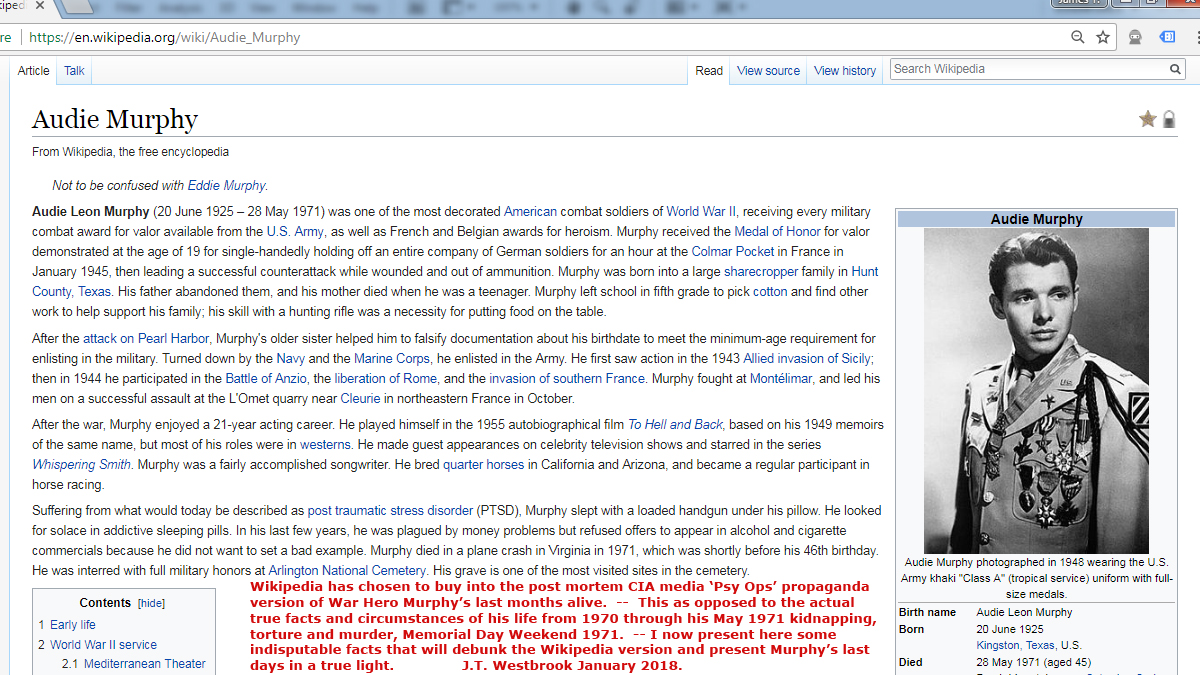
Task: Switch to the Talk tab
Action: coord(74,71)
